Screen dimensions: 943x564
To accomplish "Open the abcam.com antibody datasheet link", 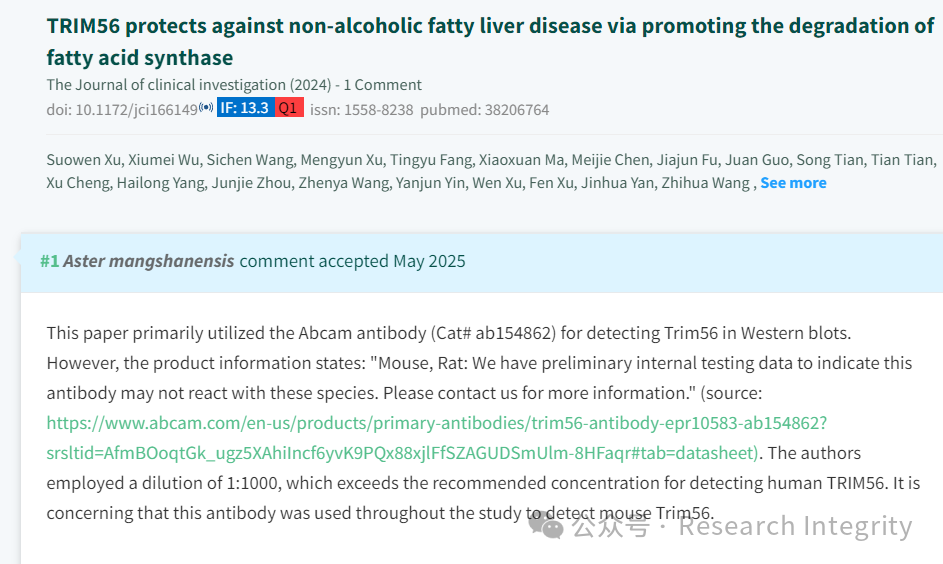I will coord(437,438).
